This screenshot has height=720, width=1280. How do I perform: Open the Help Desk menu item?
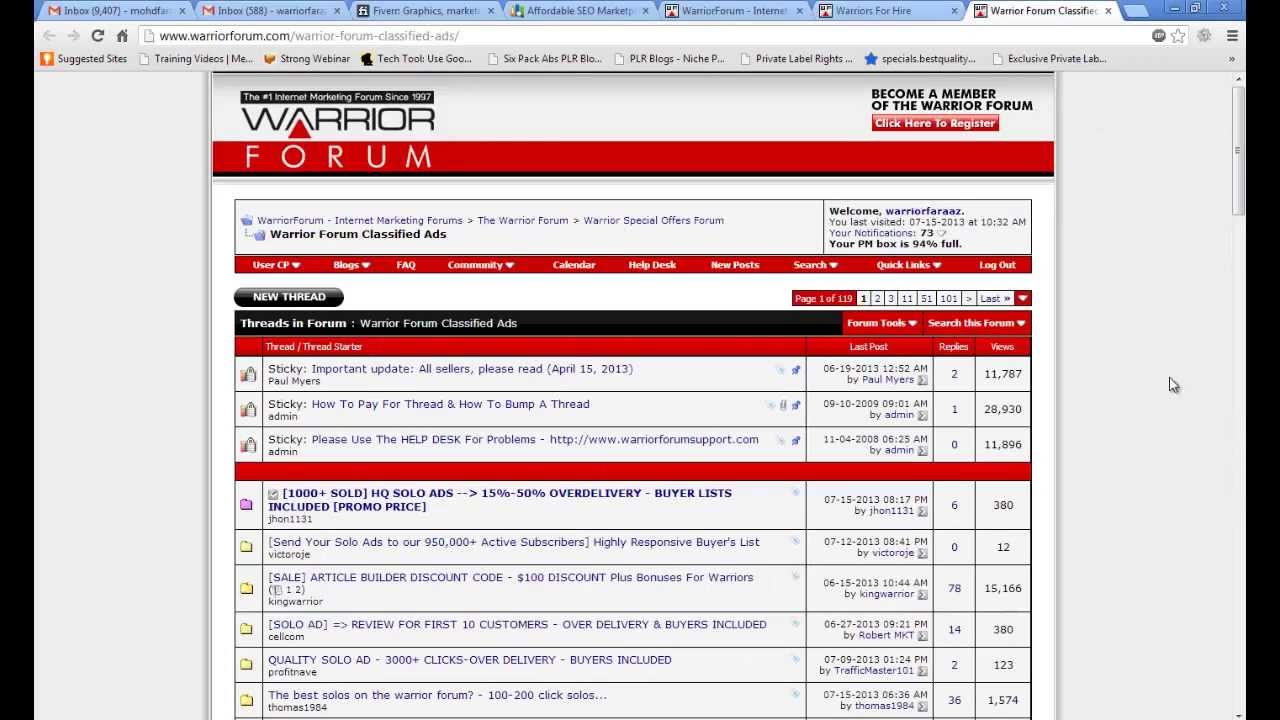(x=652, y=265)
